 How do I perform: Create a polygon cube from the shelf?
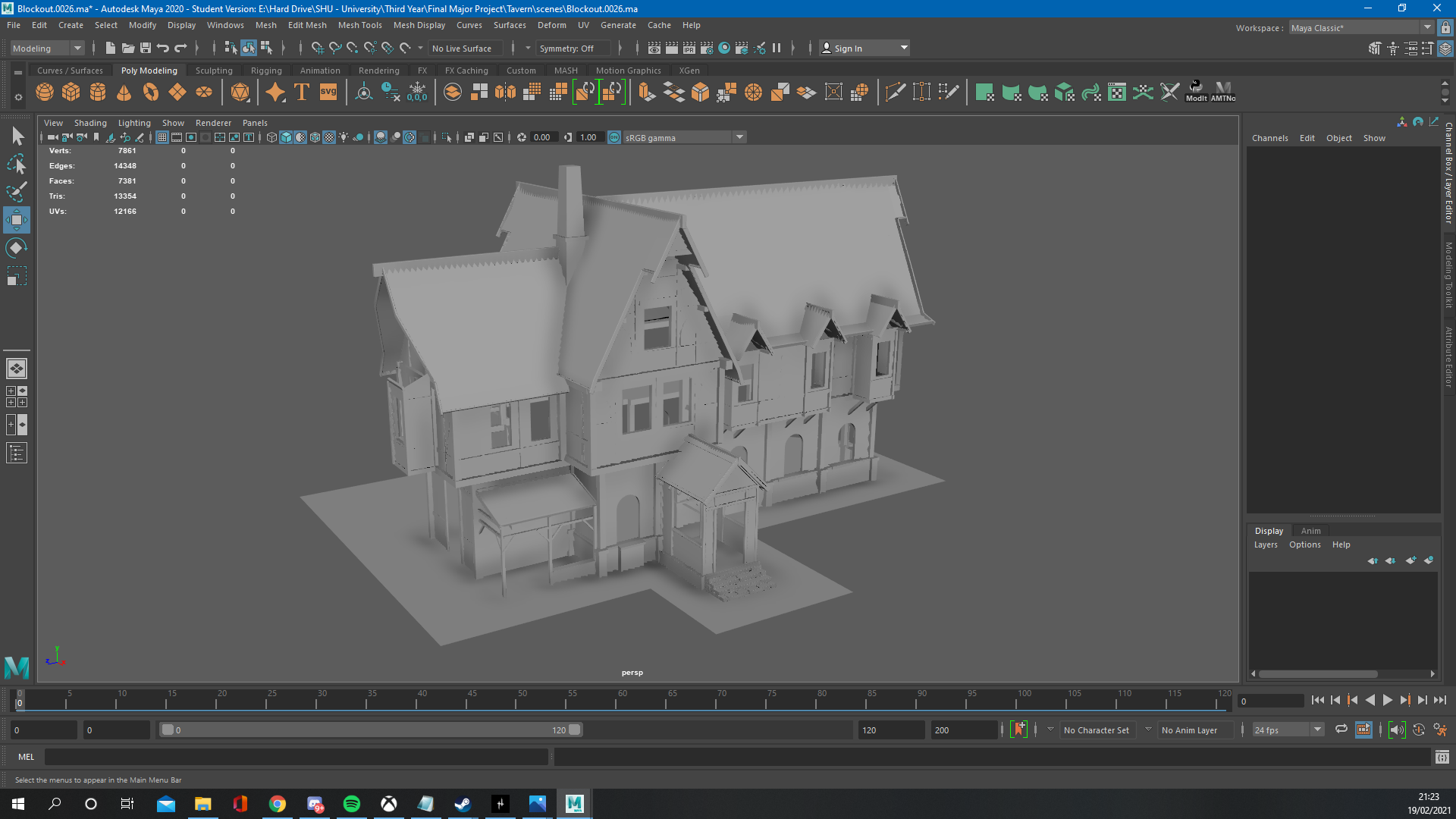click(x=71, y=93)
